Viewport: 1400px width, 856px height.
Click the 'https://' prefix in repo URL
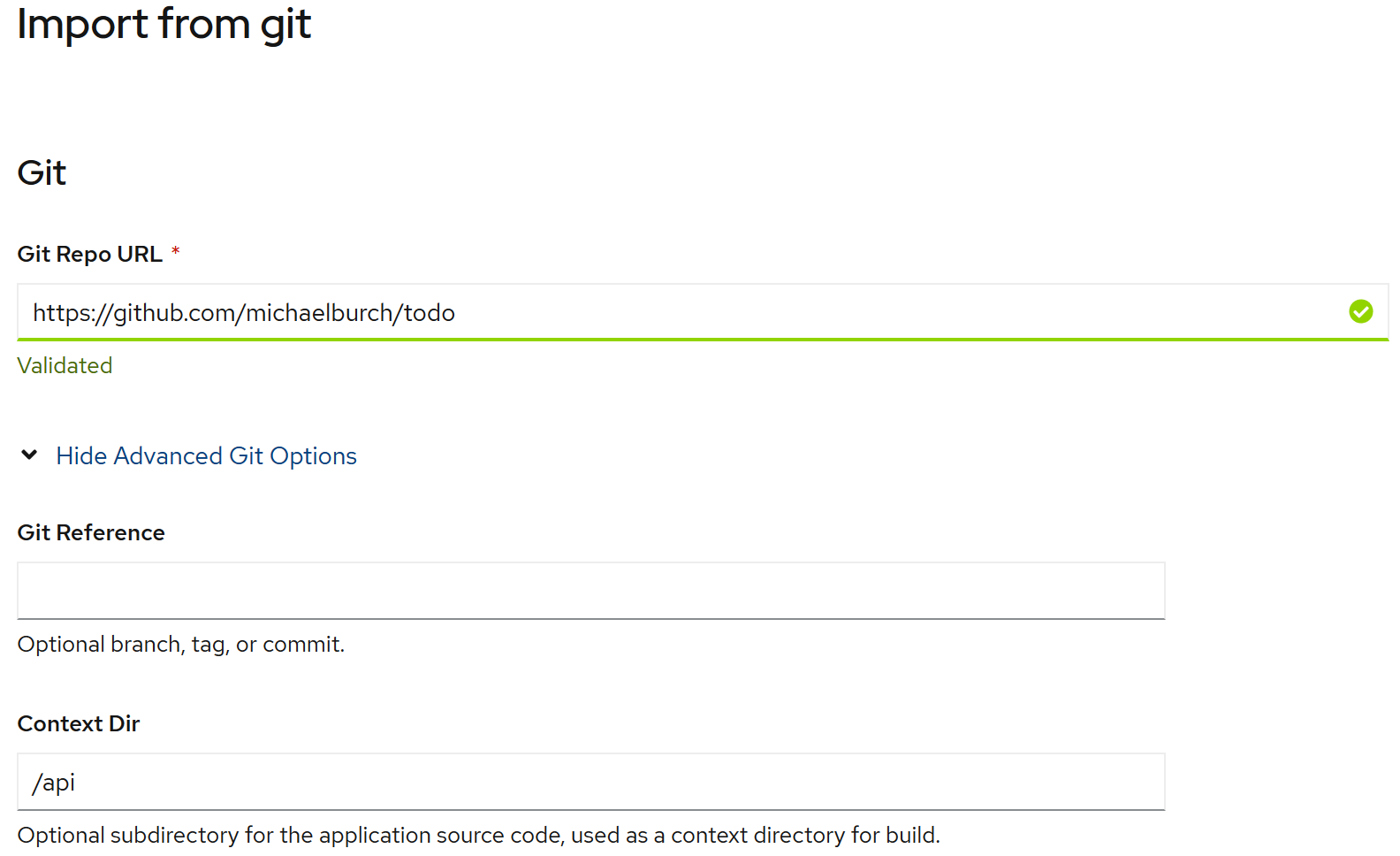pyautogui.click(x=72, y=313)
